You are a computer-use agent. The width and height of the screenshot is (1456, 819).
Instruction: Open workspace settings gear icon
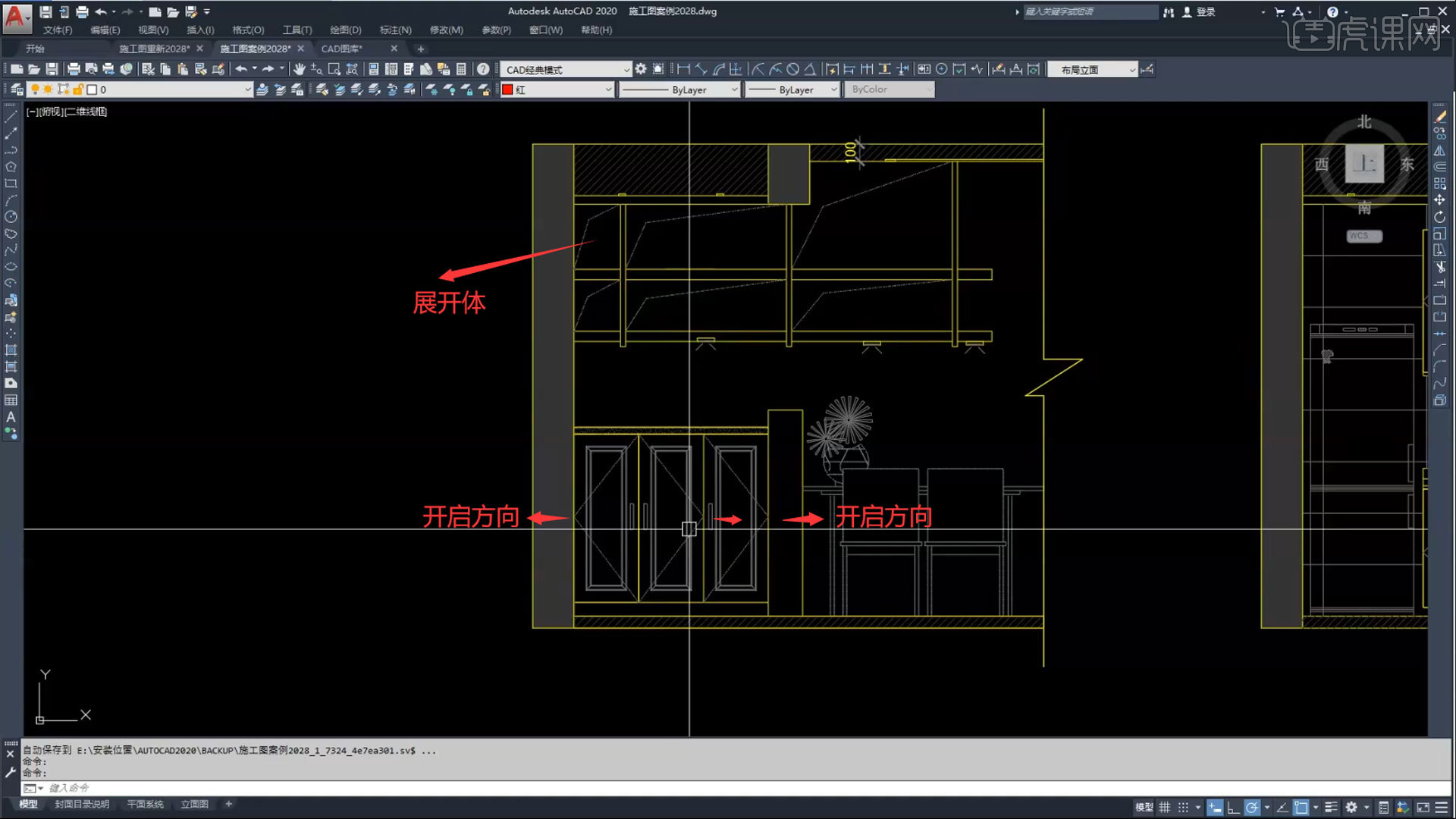pos(641,69)
